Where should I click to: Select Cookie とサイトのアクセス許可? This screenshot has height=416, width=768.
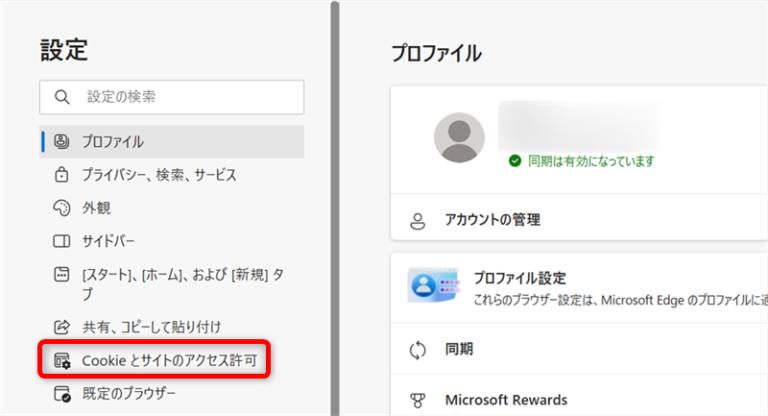[x=175, y=359]
